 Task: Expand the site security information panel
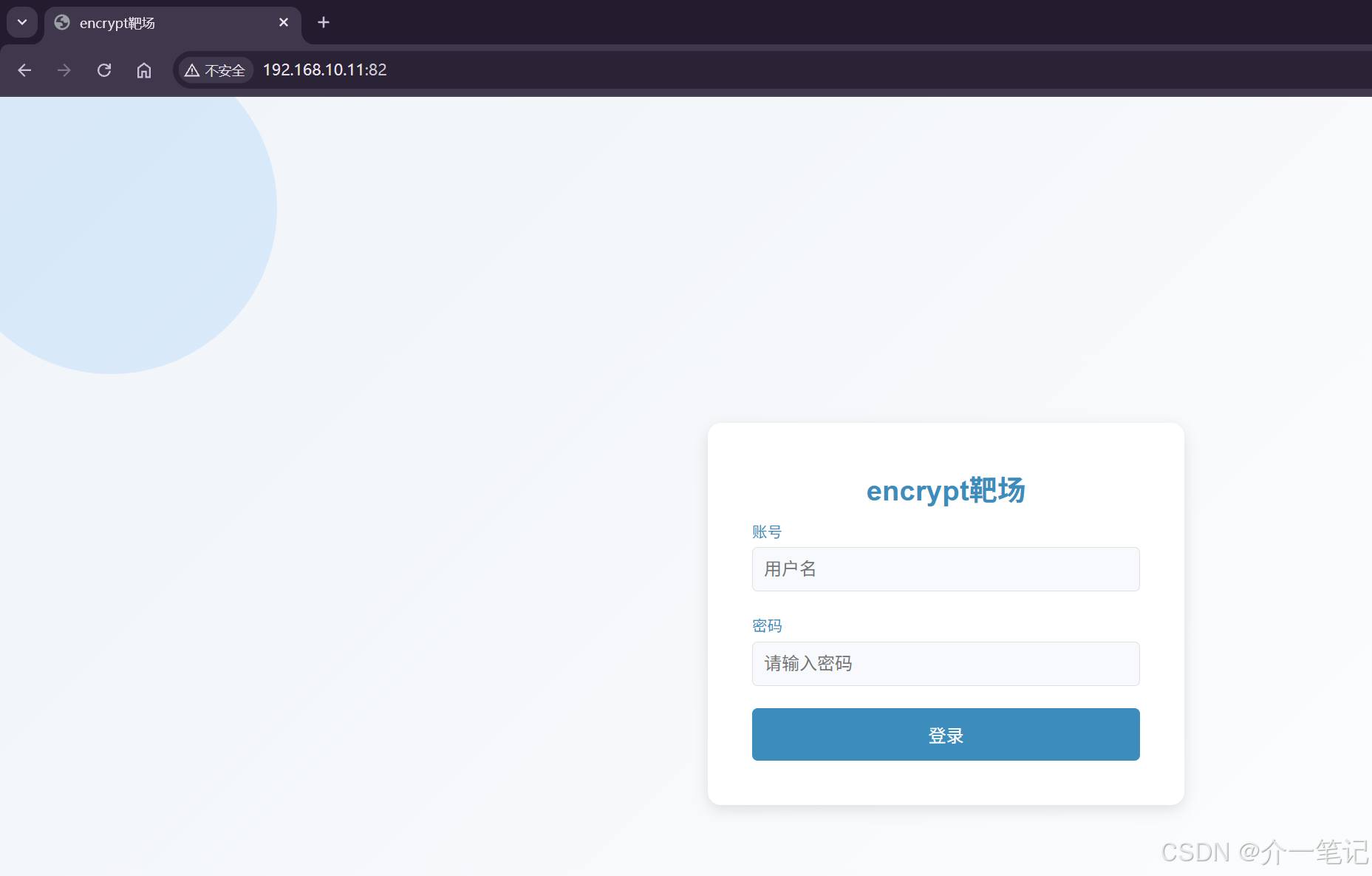click(x=215, y=69)
